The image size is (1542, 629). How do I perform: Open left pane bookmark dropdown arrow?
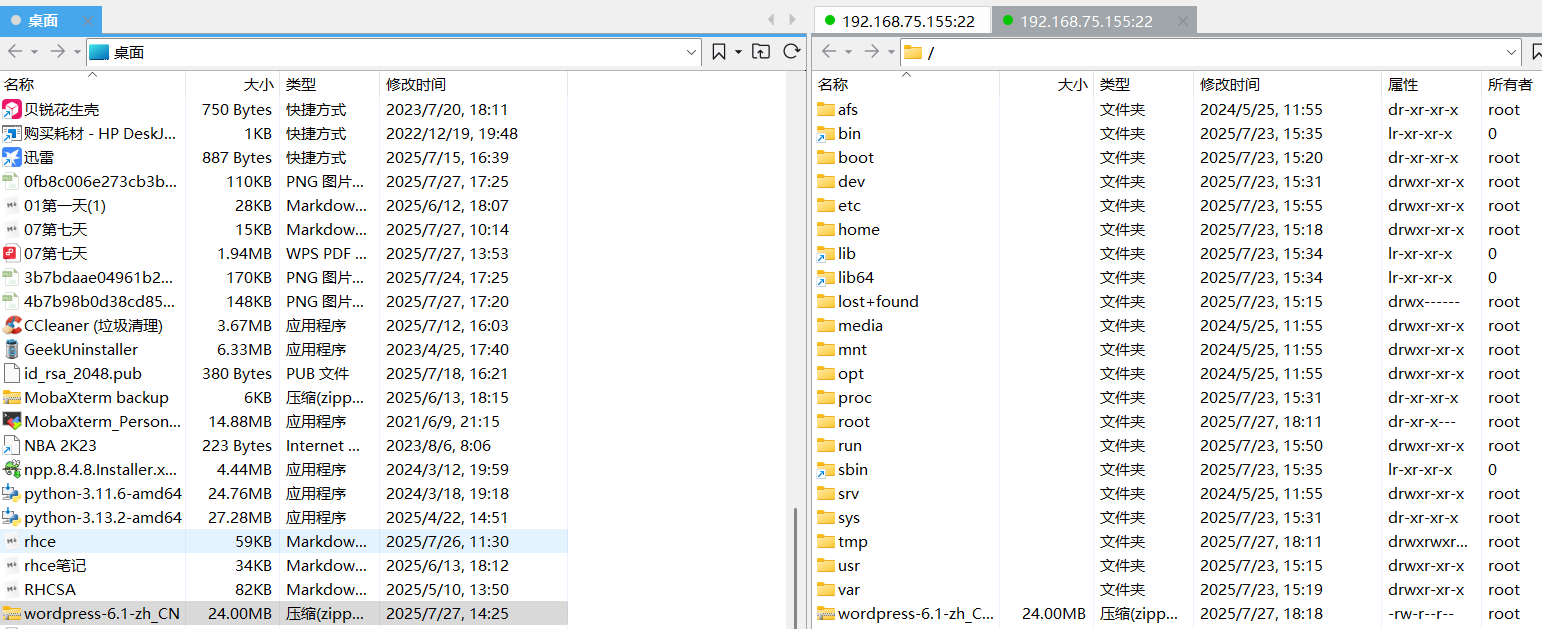(739, 51)
